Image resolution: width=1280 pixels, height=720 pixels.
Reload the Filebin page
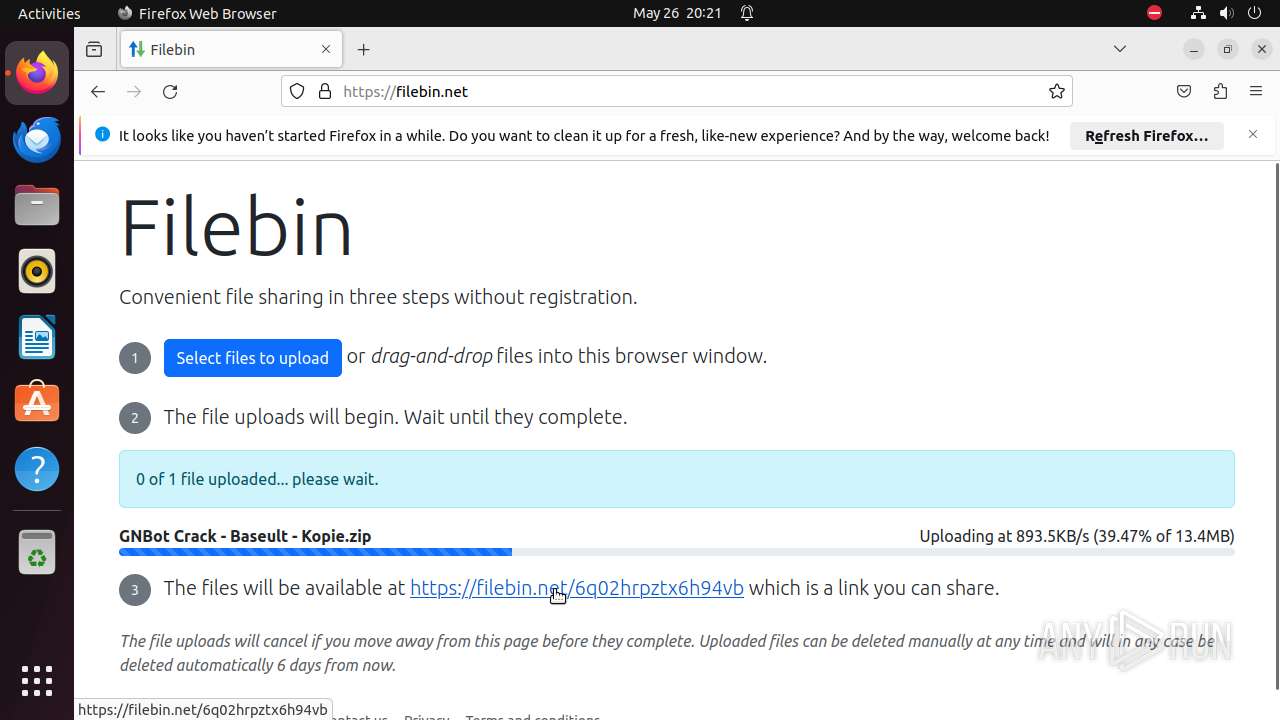[170, 91]
